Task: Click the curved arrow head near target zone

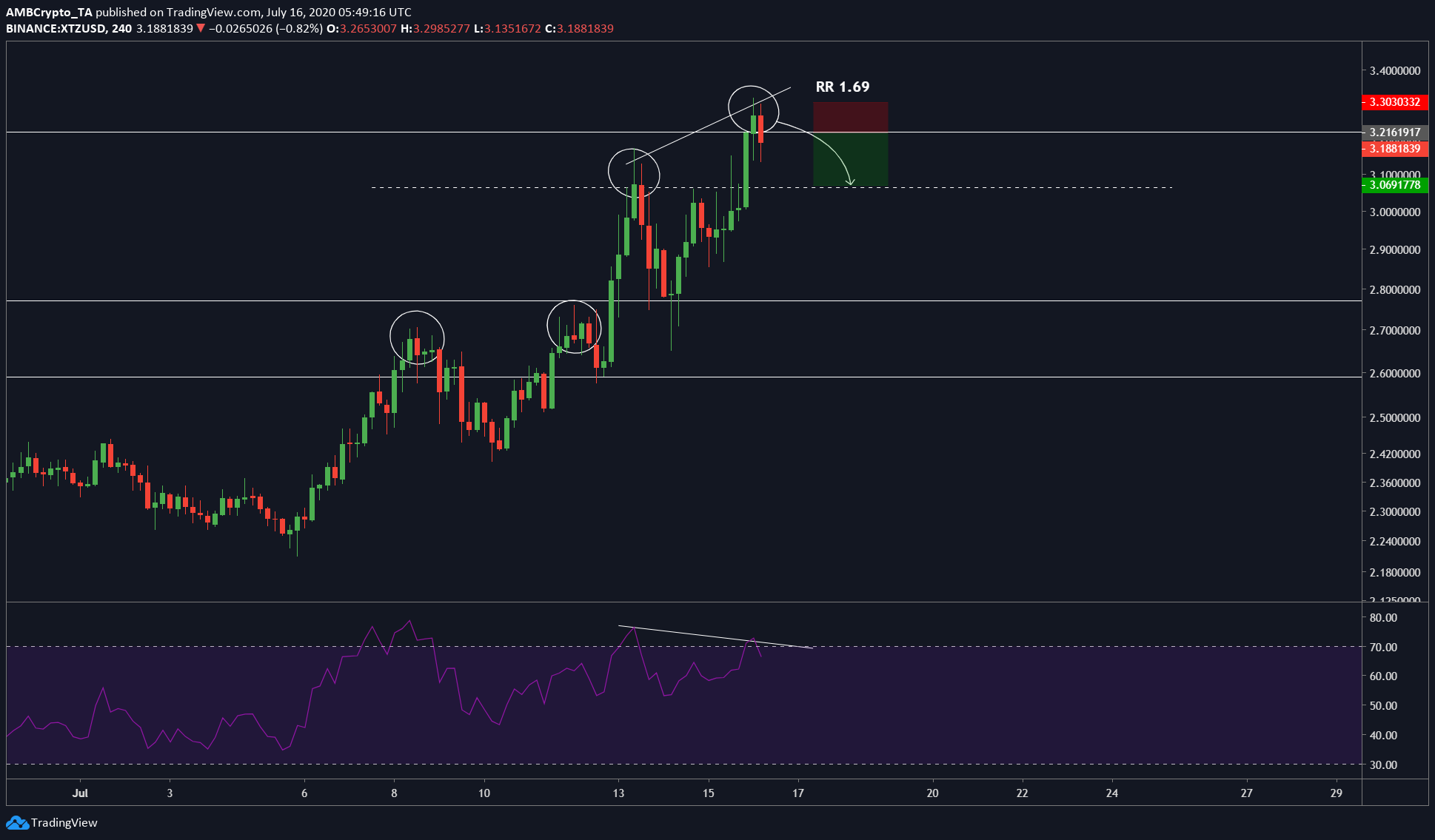Action: click(x=851, y=181)
